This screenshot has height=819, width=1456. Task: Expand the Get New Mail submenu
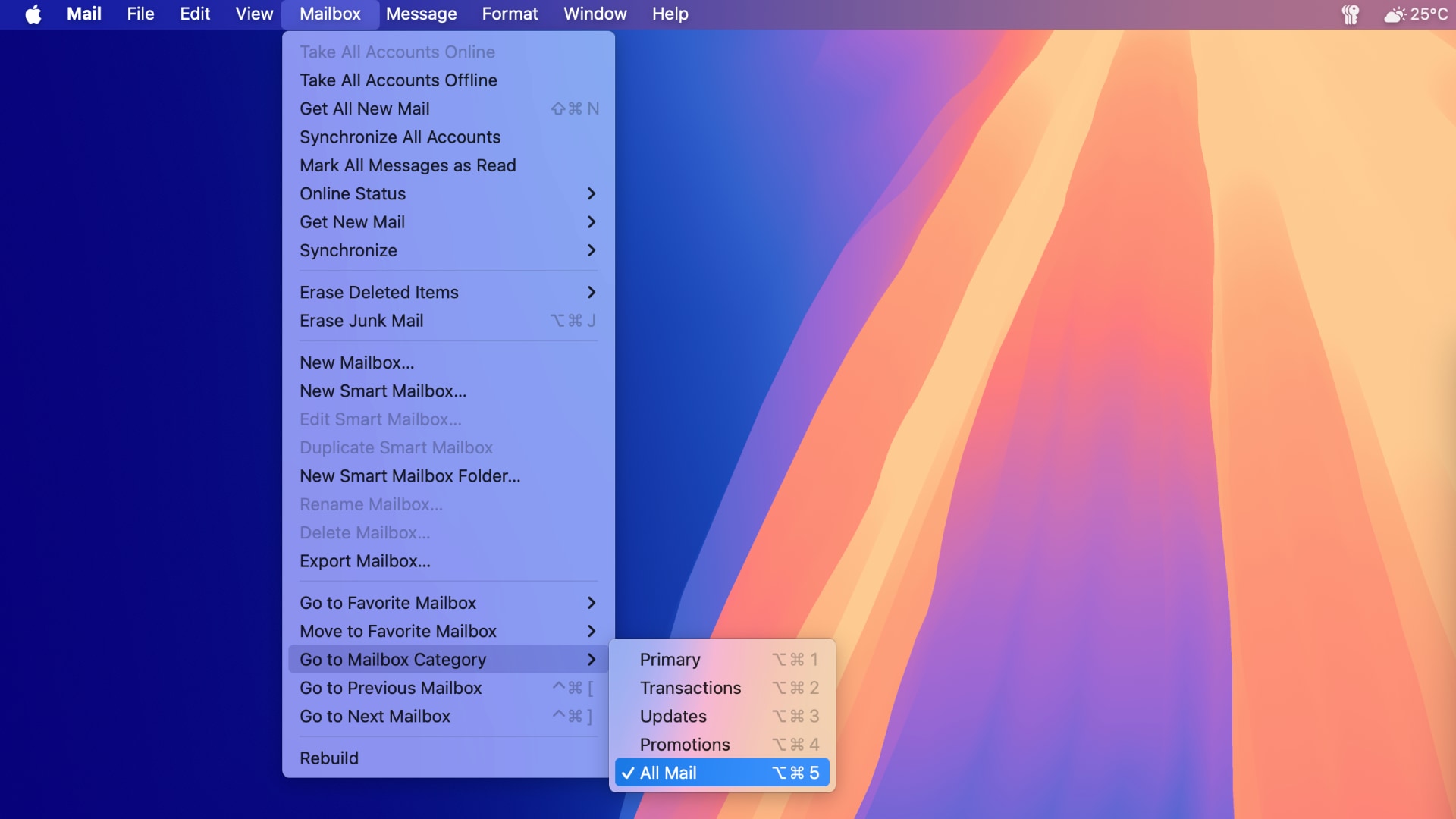(447, 222)
